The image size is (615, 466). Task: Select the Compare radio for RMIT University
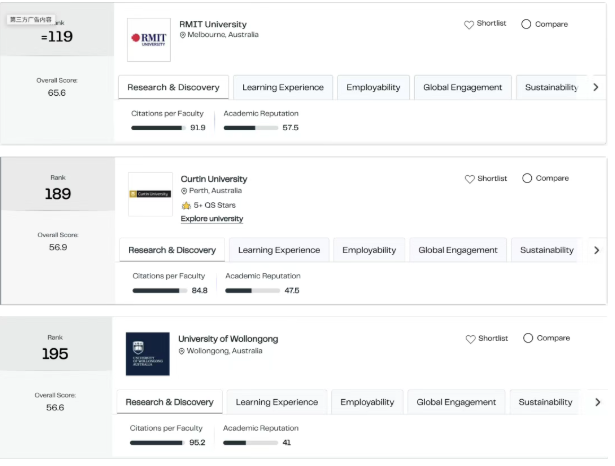[526, 24]
